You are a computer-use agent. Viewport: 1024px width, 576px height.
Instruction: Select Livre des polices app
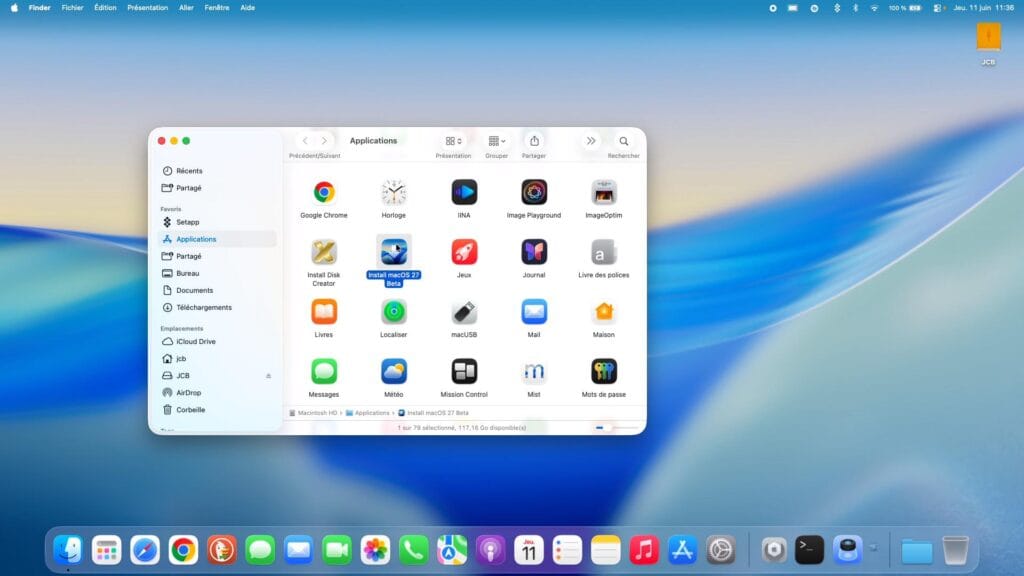[604, 252]
